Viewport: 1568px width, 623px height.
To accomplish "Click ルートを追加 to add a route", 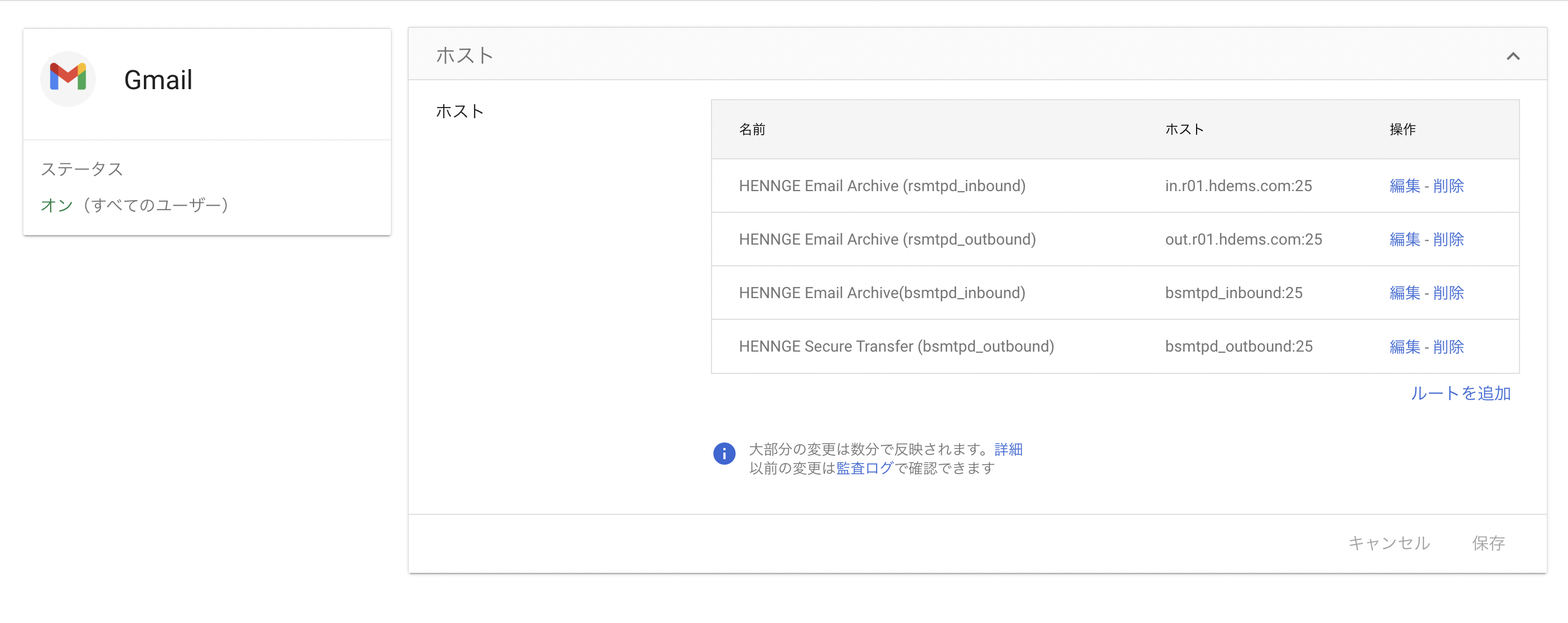I will coord(1460,393).
